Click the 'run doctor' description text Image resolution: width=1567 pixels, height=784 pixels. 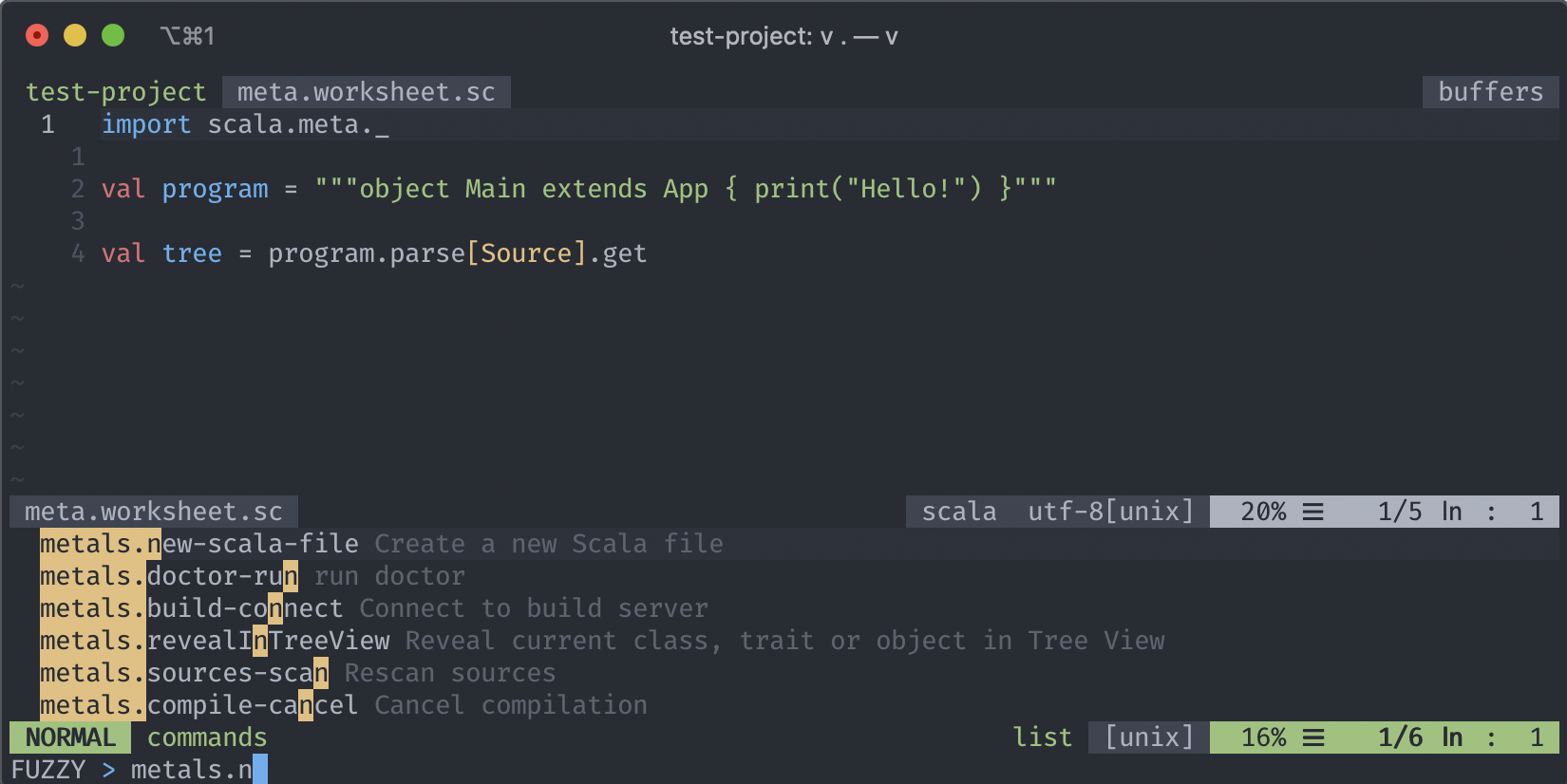tap(389, 576)
